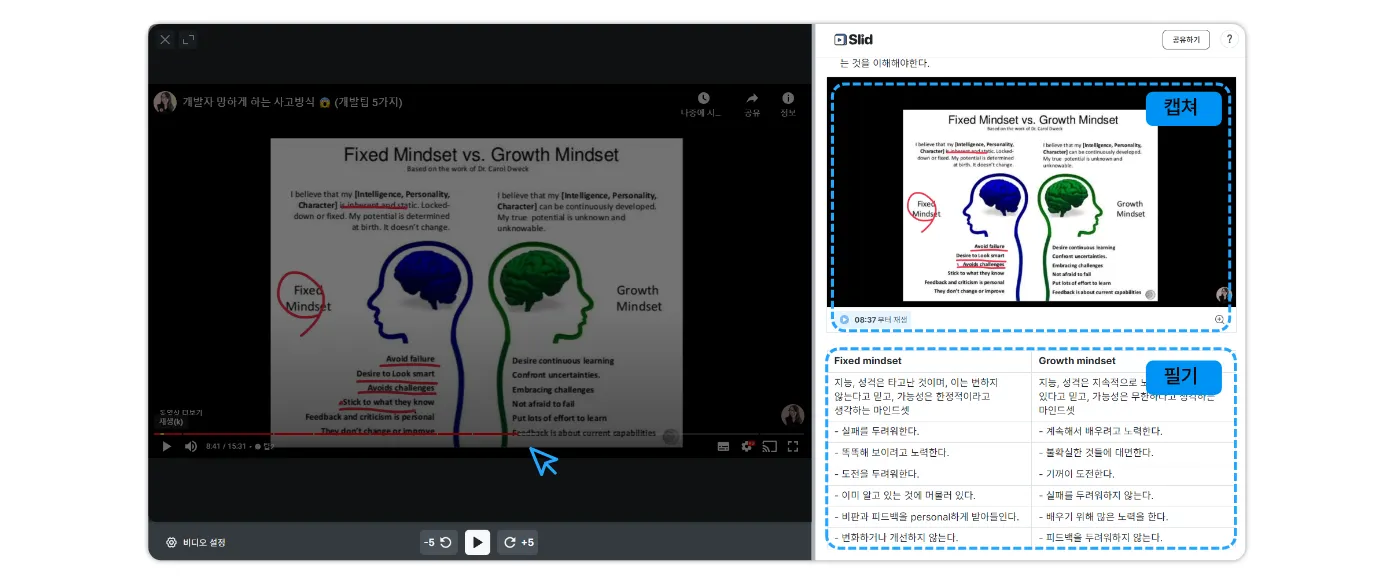Select the cell '- 똑똑해 보이려고 노력한다.'
1400x585 pixels.
coord(930,452)
